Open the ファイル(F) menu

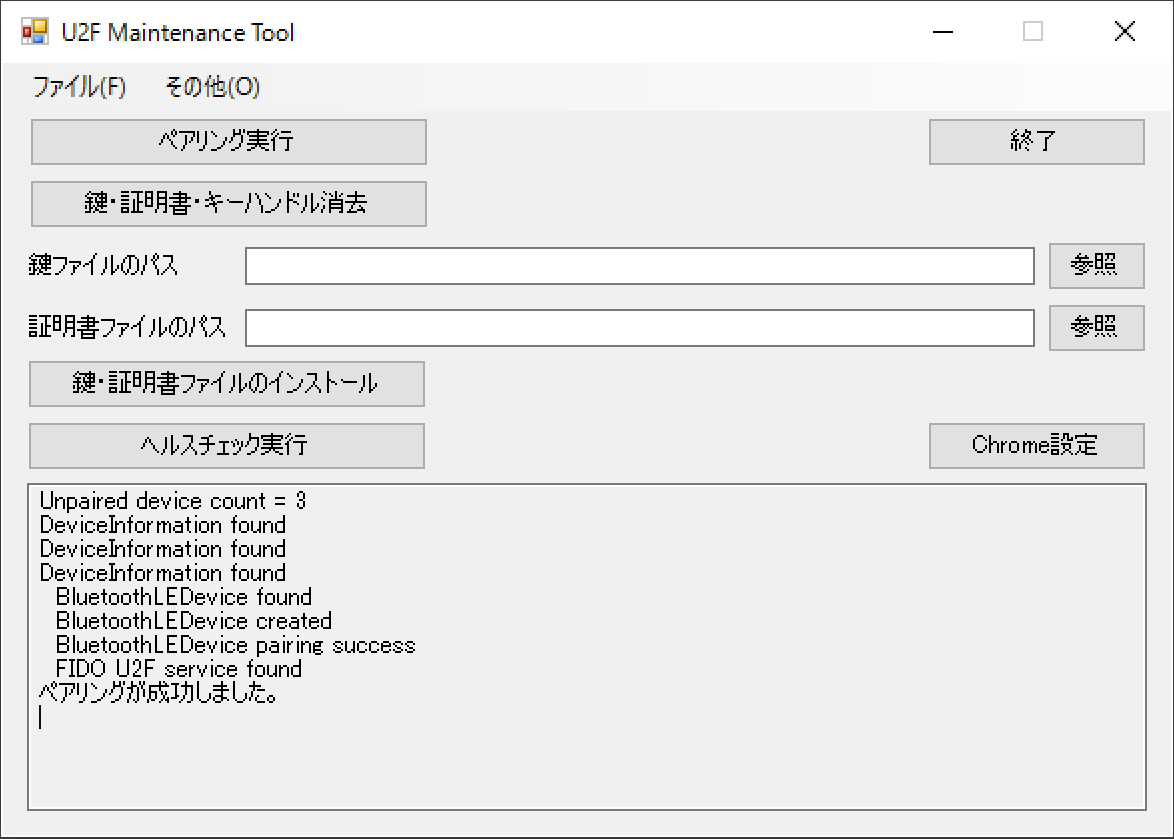(79, 87)
